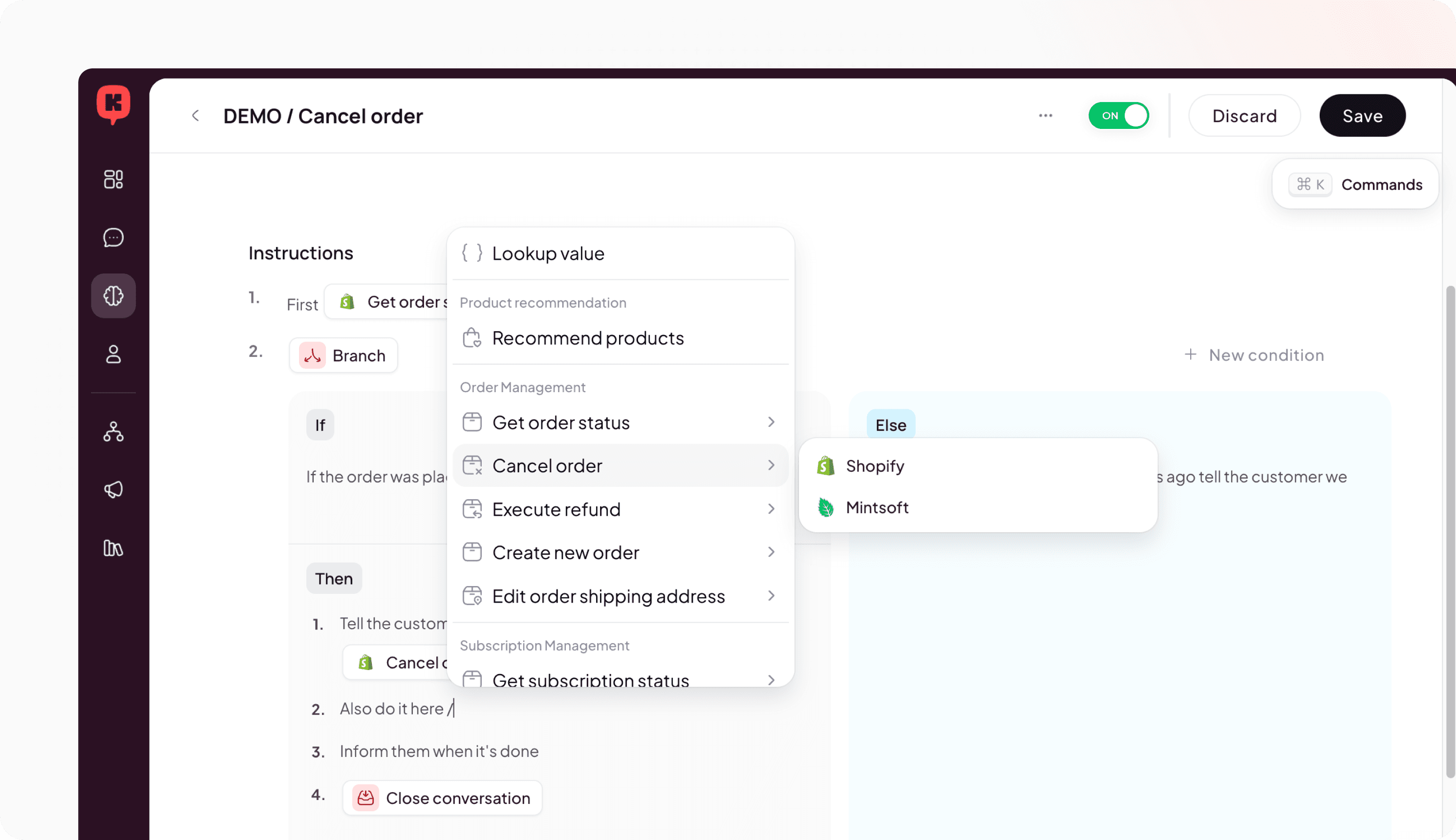
Task: Expand the Execute refund submenu arrow
Action: click(x=771, y=509)
